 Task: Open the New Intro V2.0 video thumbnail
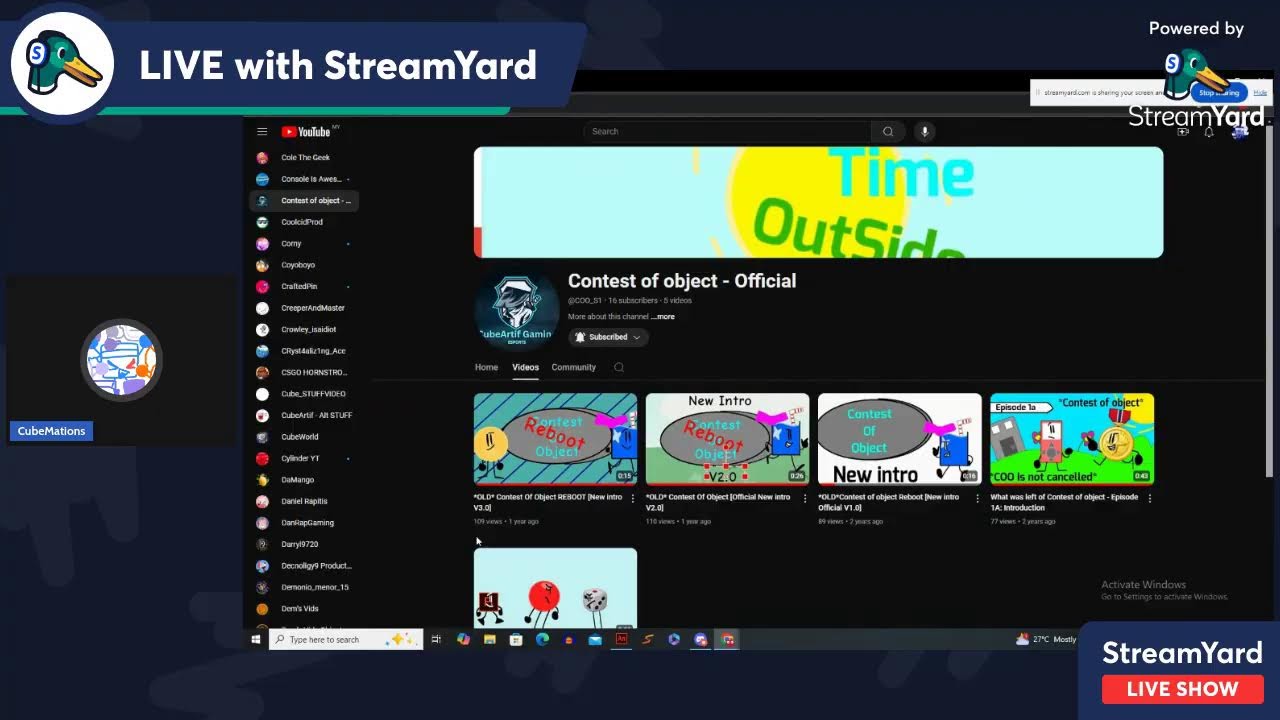727,439
